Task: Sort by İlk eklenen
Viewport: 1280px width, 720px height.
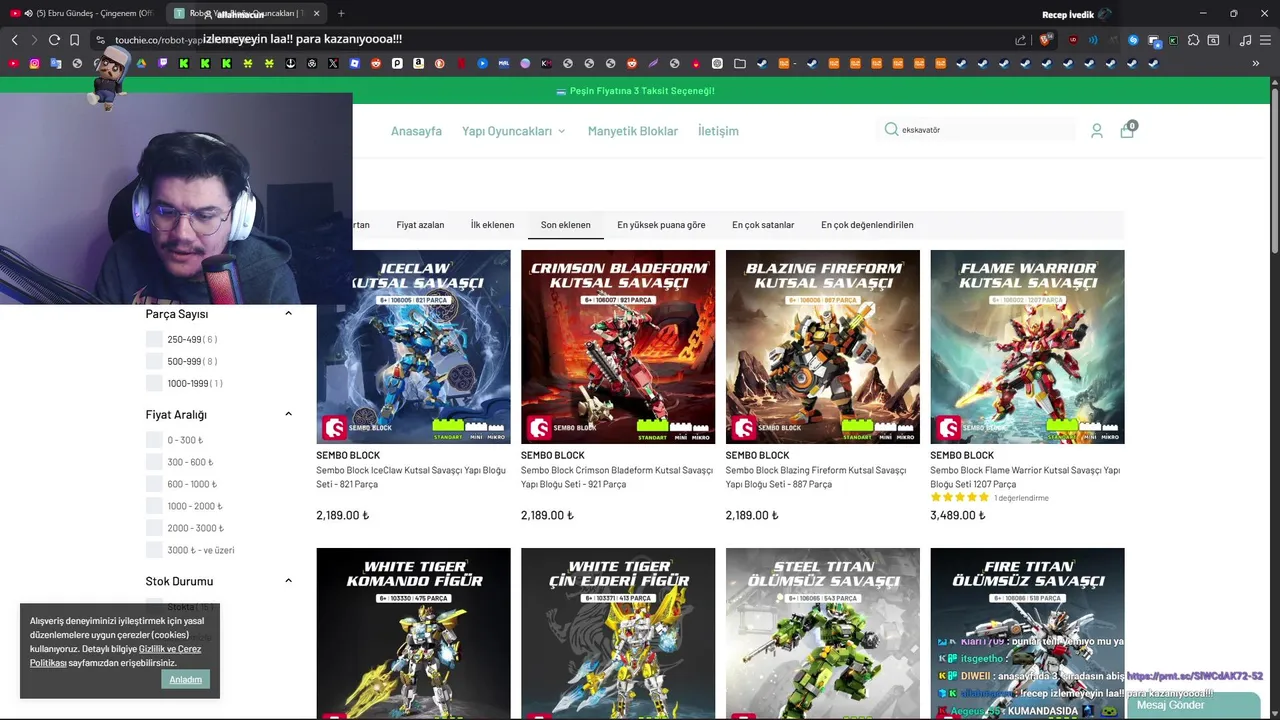Action: point(492,225)
